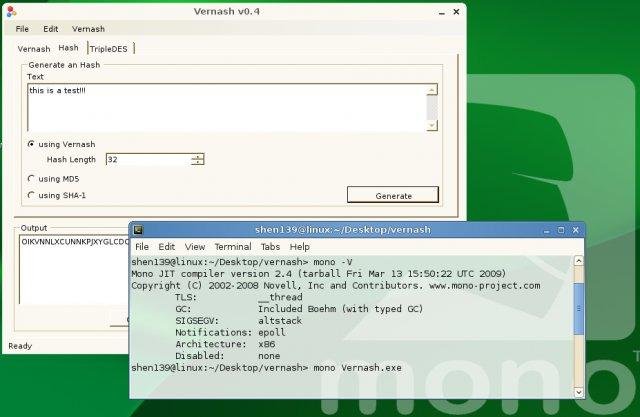Open the terminal File menu
The height and width of the screenshot is (417, 640).
[x=142, y=247]
